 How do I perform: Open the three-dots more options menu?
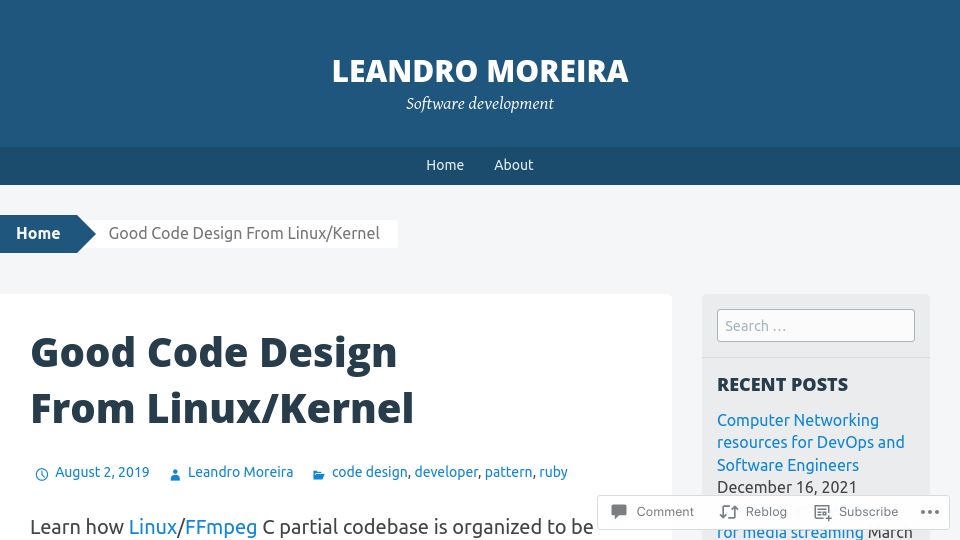[x=929, y=512]
